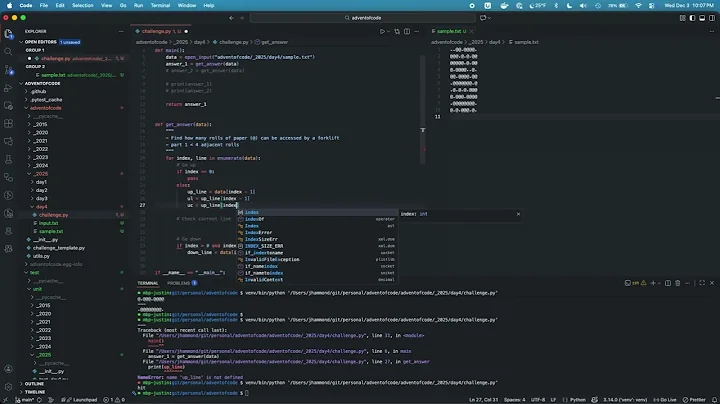Open More Actions menu for the challenge.py editor
720x404 pixels.
(x=416, y=31)
